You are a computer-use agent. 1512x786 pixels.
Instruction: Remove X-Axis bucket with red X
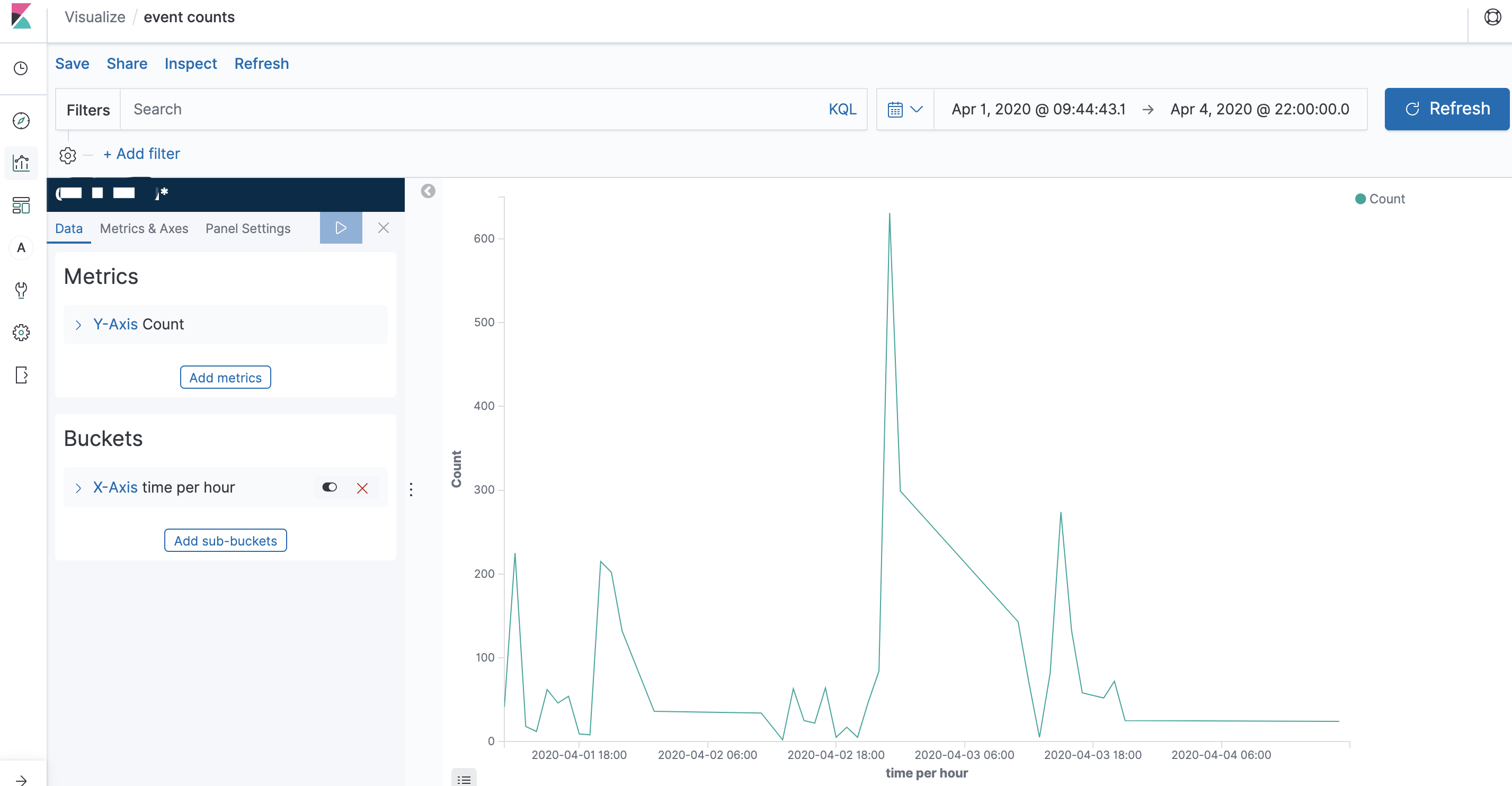362,488
